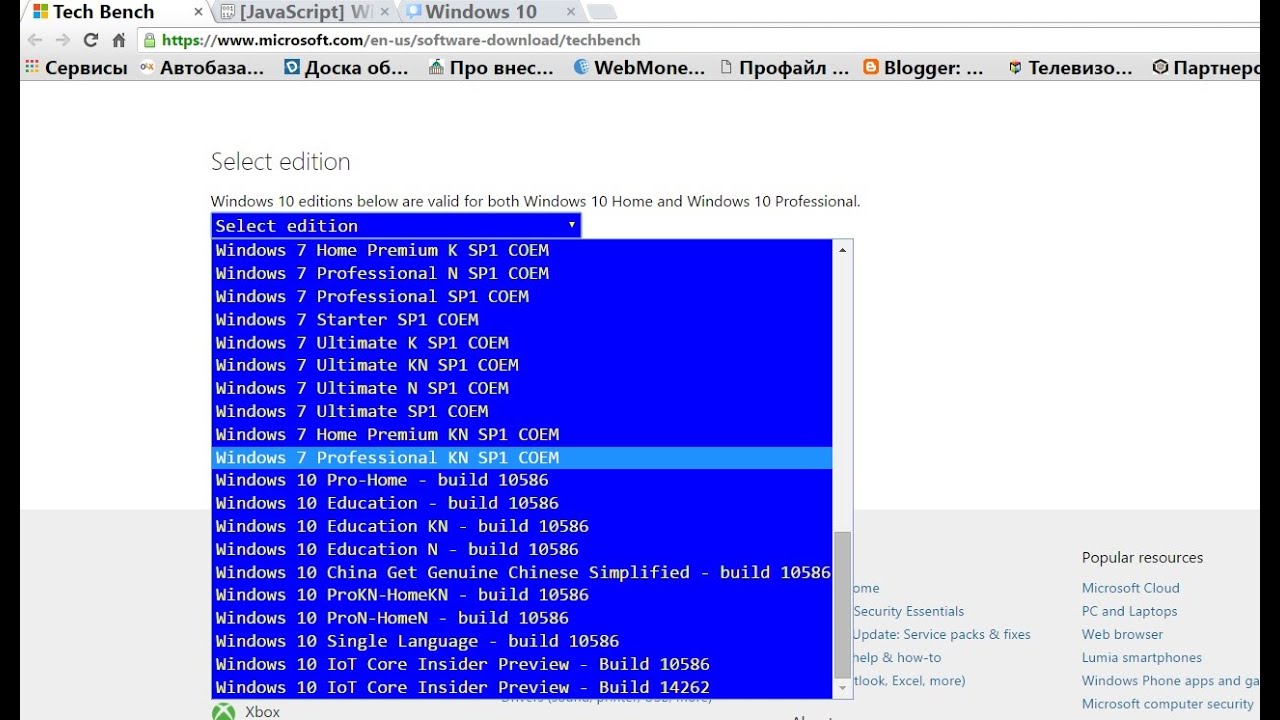Click the address bar URL
Viewport: 1280px width, 720px height.
point(400,40)
